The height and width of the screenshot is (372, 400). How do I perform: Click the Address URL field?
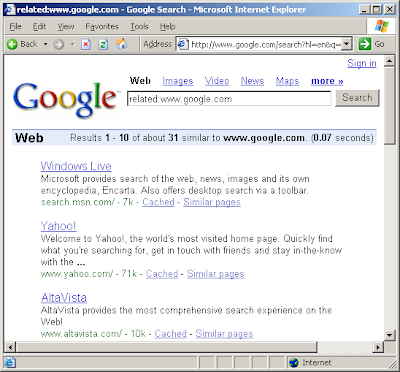(265, 44)
